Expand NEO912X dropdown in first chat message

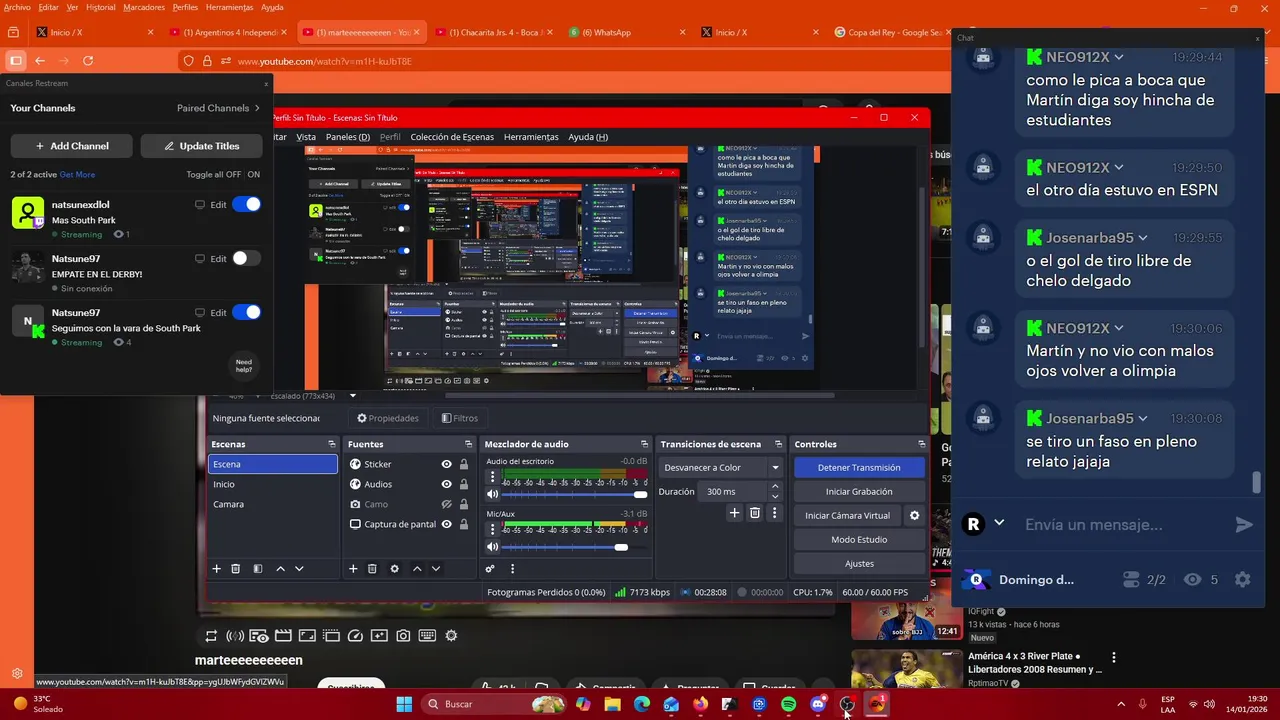(x=1119, y=57)
